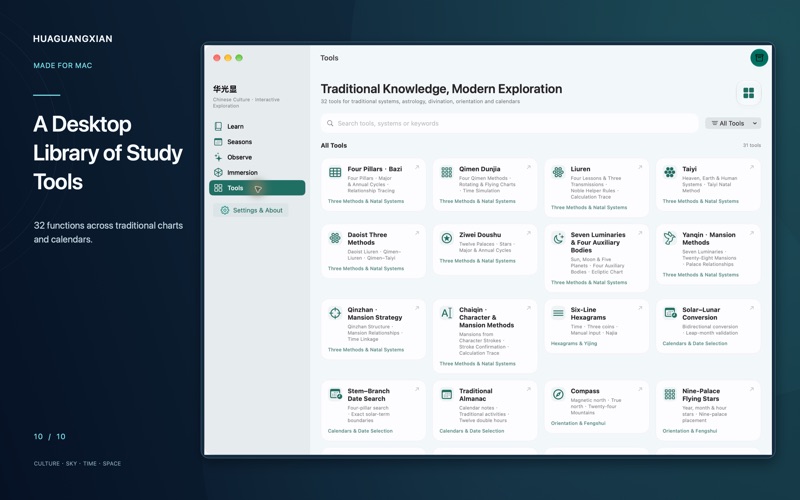Go to Immersion in sidebar
This screenshot has height=500, width=800.
(257, 172)
